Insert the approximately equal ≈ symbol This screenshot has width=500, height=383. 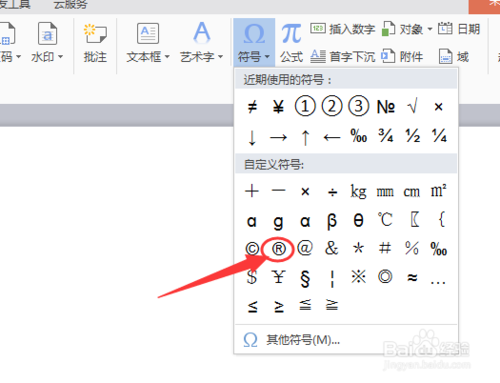click(412, 277)
